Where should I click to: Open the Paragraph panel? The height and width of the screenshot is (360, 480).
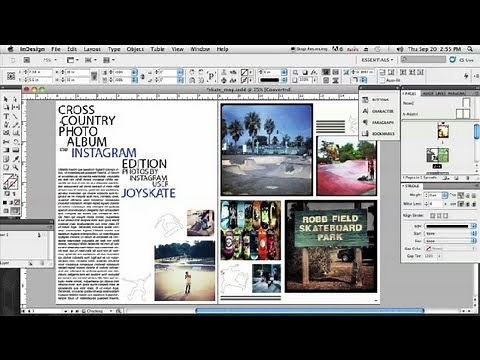(x=378, y=122)
